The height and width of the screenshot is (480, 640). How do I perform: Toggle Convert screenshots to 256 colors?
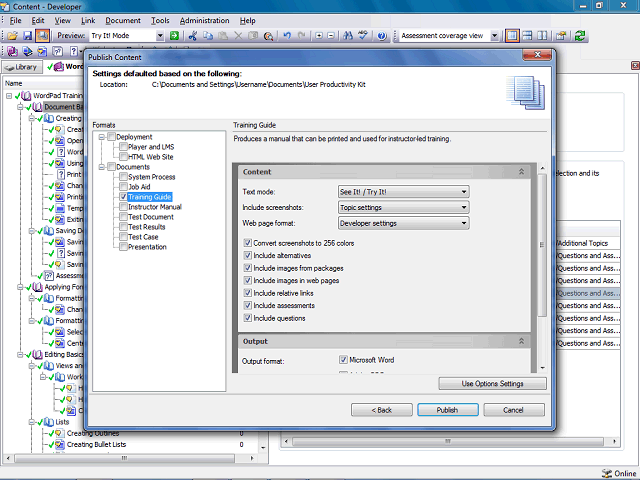pyautogui.click(x=247, y=243)
